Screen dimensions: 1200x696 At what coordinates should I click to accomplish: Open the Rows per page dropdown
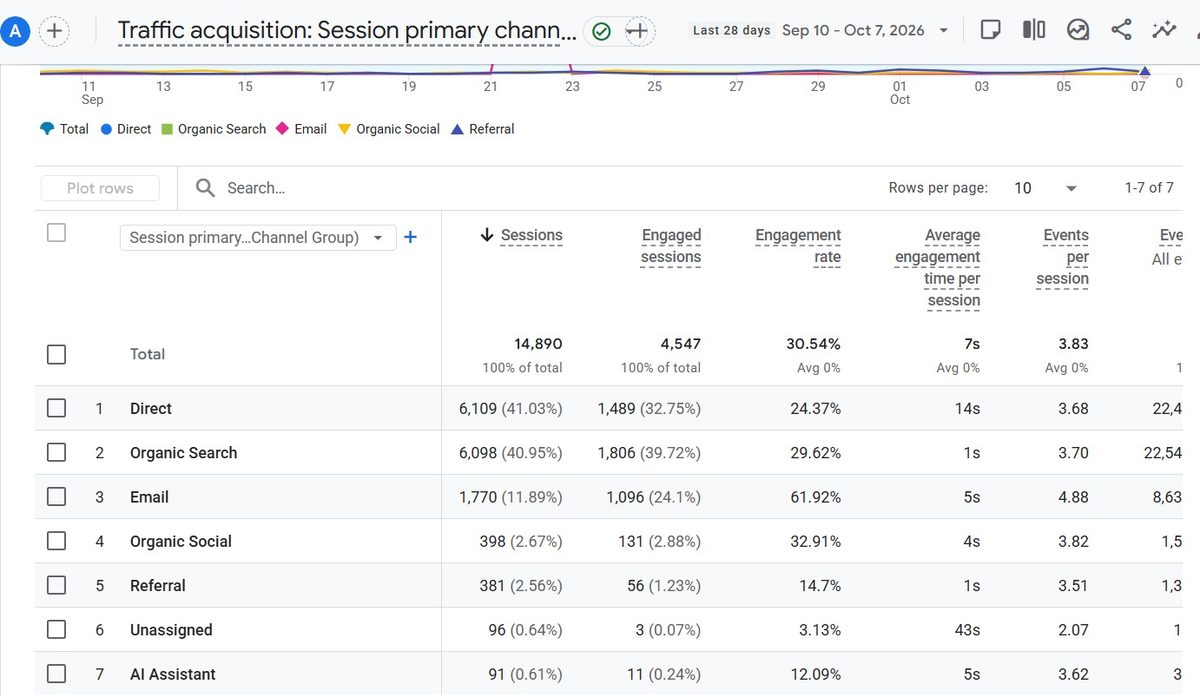[x=1046, y=188]
